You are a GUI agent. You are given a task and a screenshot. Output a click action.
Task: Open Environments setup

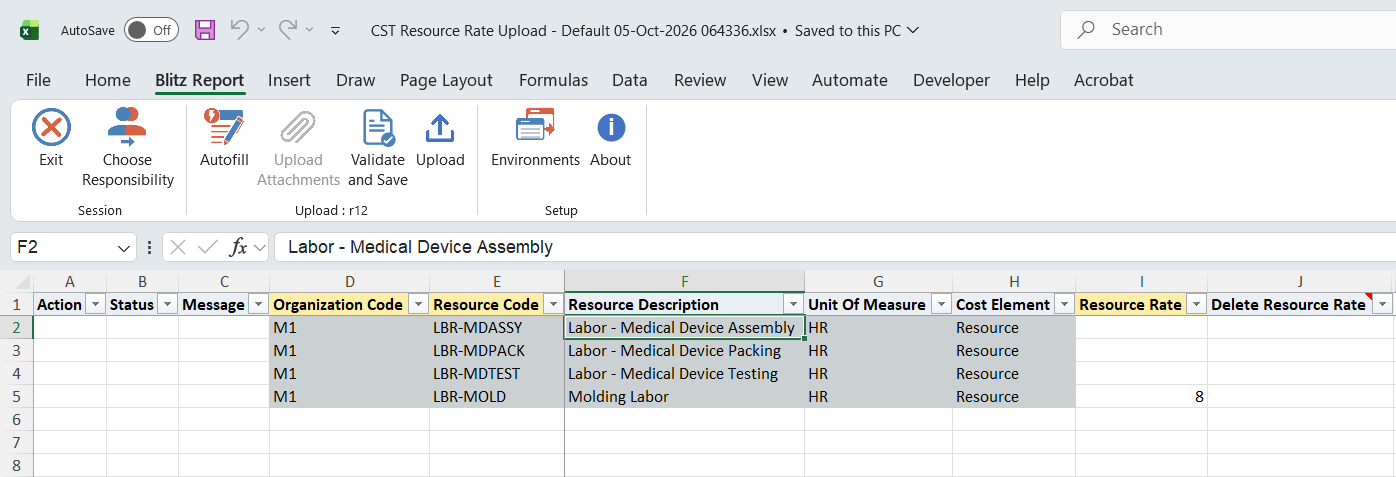[x=535, y=139]
